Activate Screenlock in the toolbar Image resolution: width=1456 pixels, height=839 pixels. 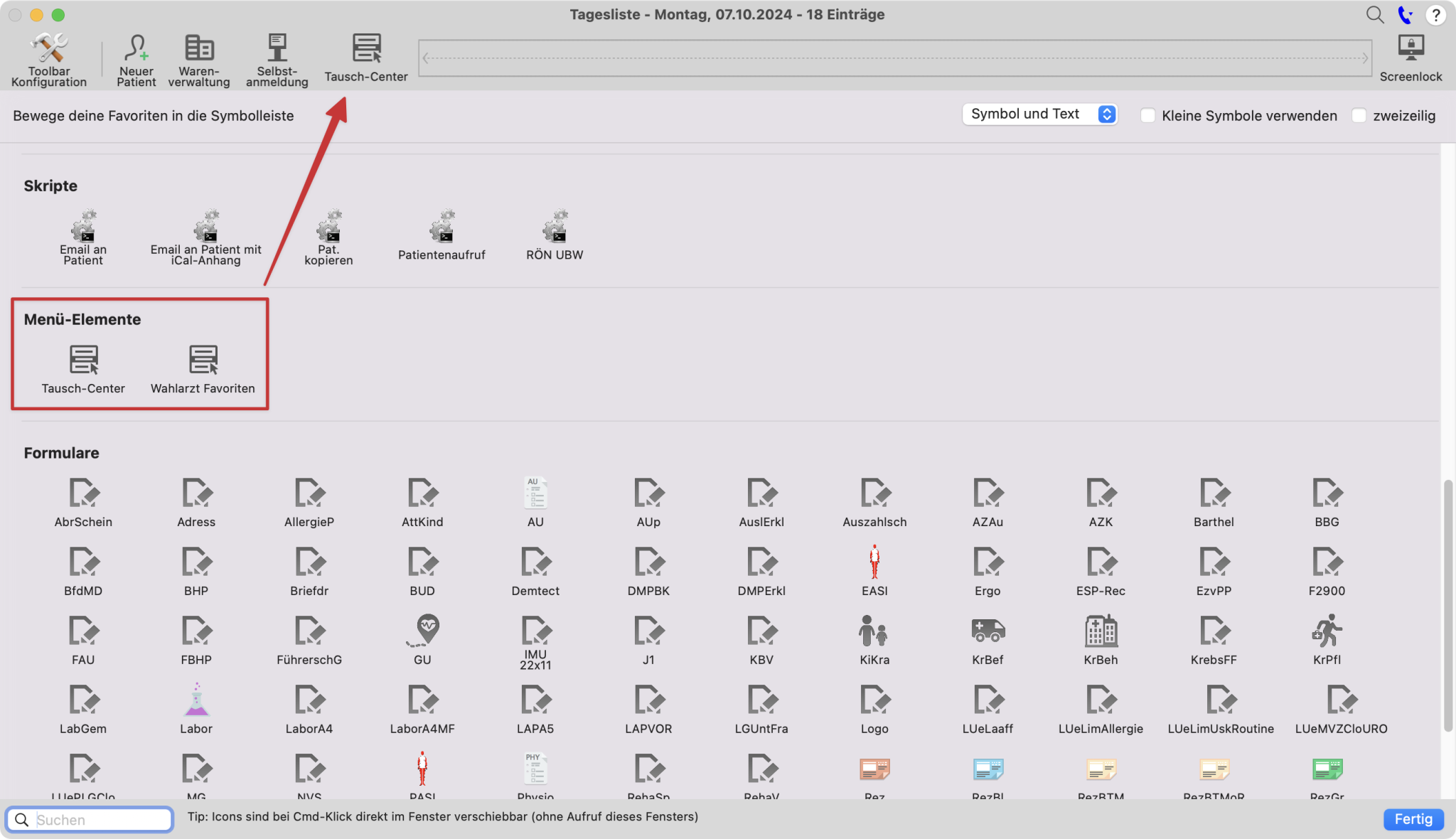coord(1410,58)
